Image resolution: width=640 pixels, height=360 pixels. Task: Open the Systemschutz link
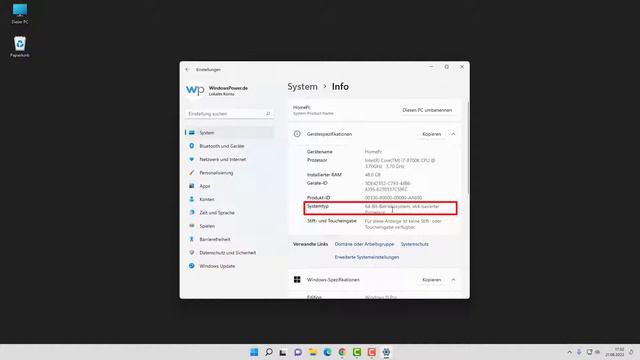pos(415,244)
